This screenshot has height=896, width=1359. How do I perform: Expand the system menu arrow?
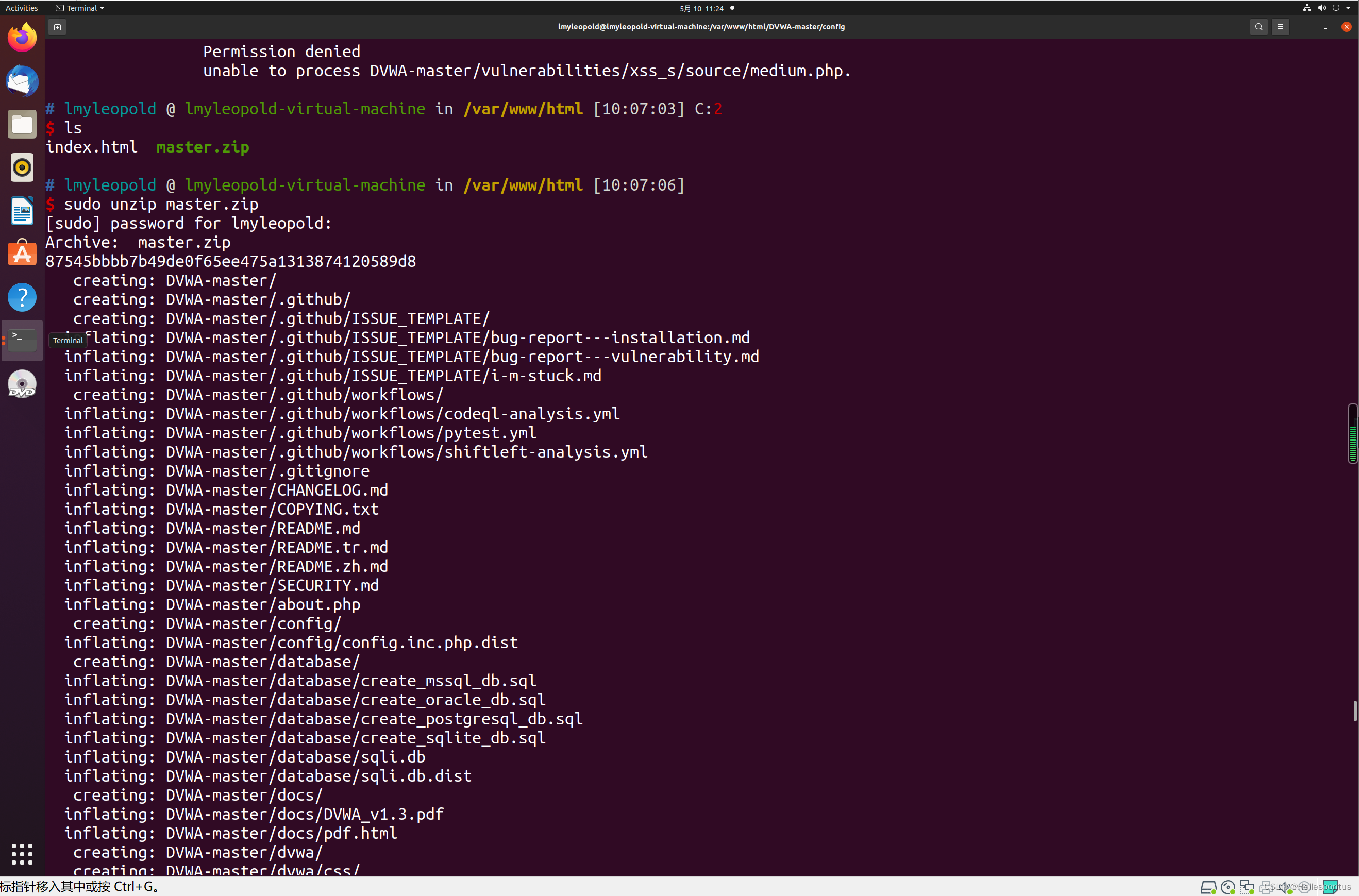pos(1348,8)
